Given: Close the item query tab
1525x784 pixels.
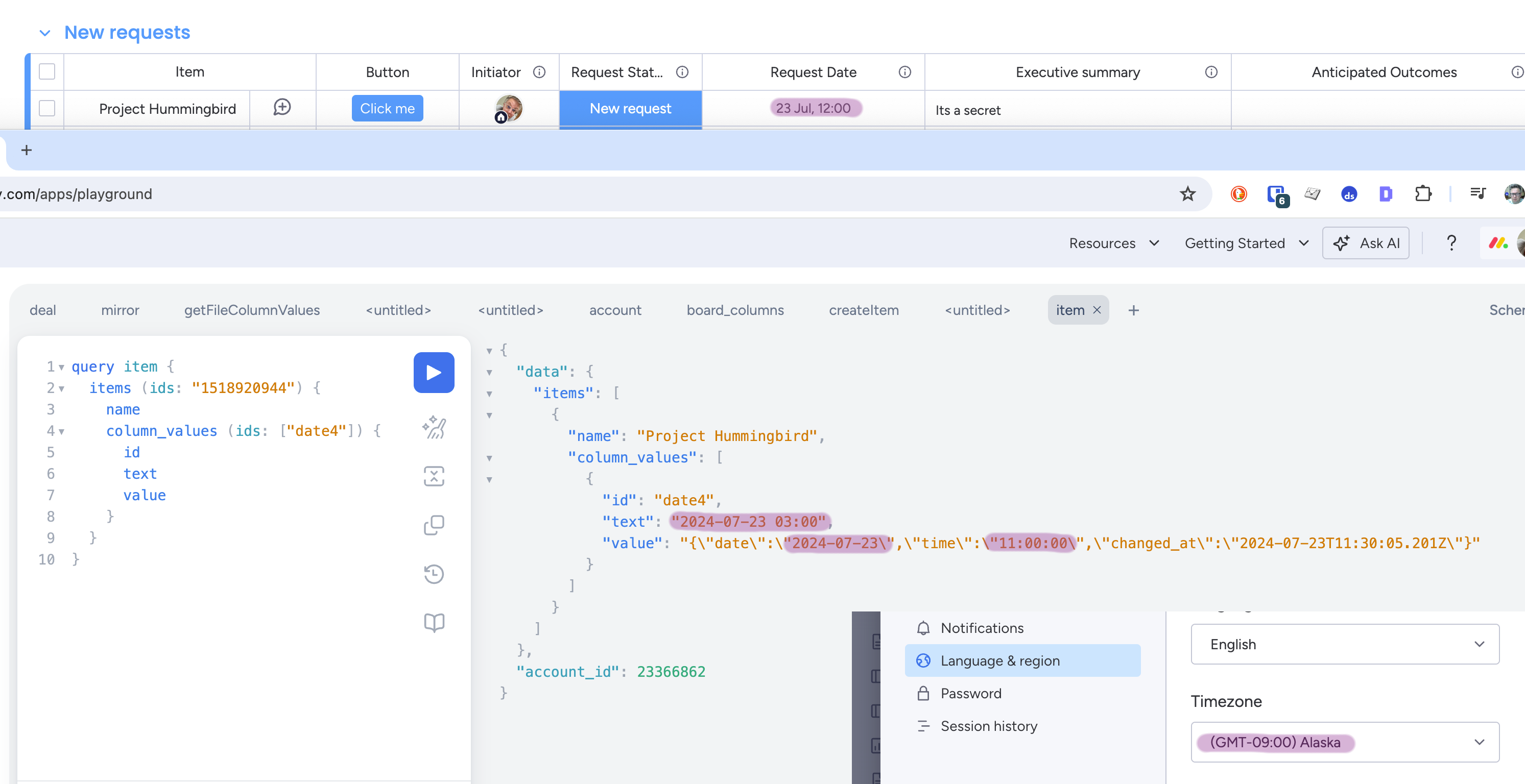Looking at the screenshot, I should coord(1097,310).
